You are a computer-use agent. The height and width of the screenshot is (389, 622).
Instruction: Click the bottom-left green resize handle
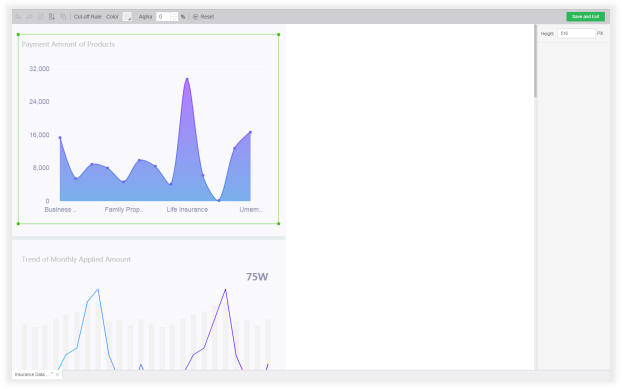pos(18,224)
